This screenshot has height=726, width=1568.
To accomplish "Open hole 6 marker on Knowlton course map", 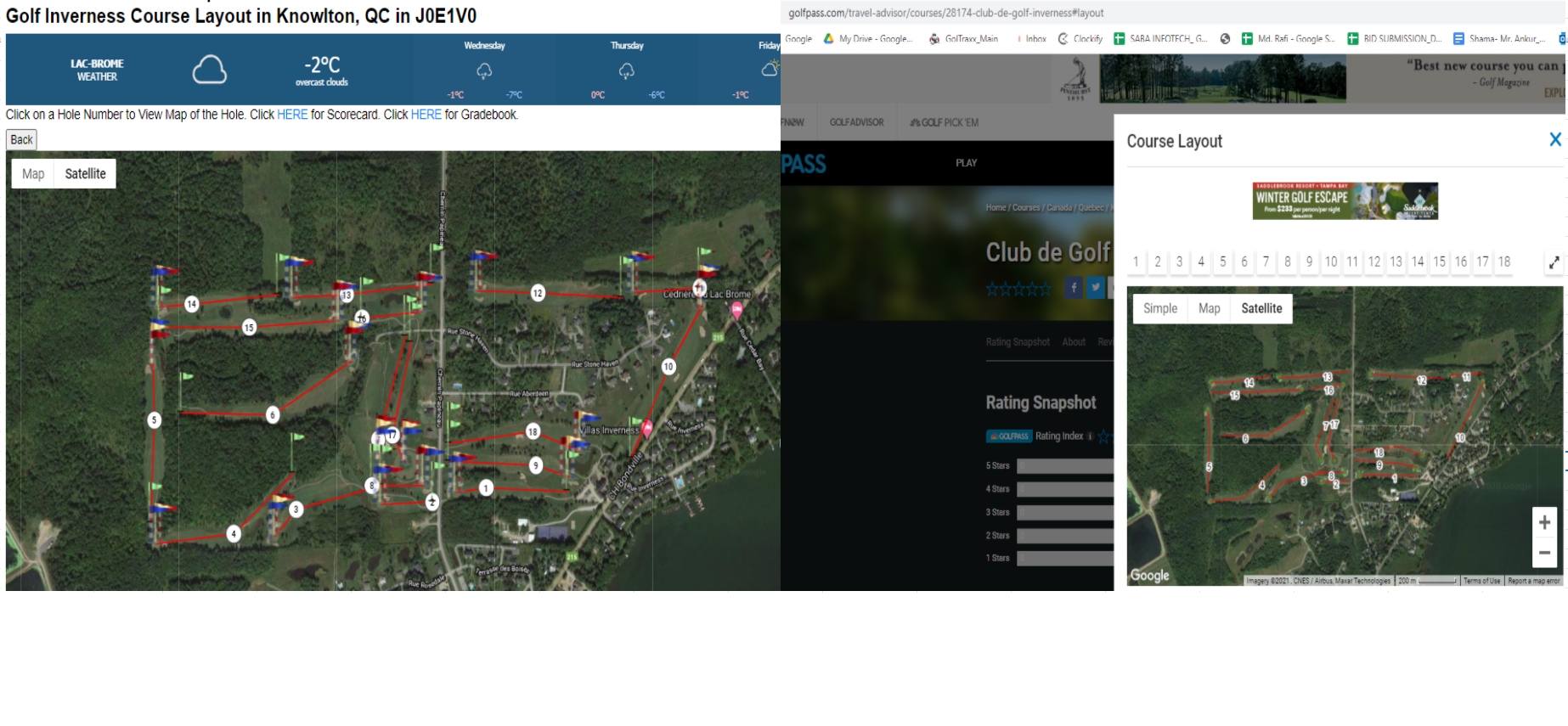I will pyautogui.click(x=273, y=414).
